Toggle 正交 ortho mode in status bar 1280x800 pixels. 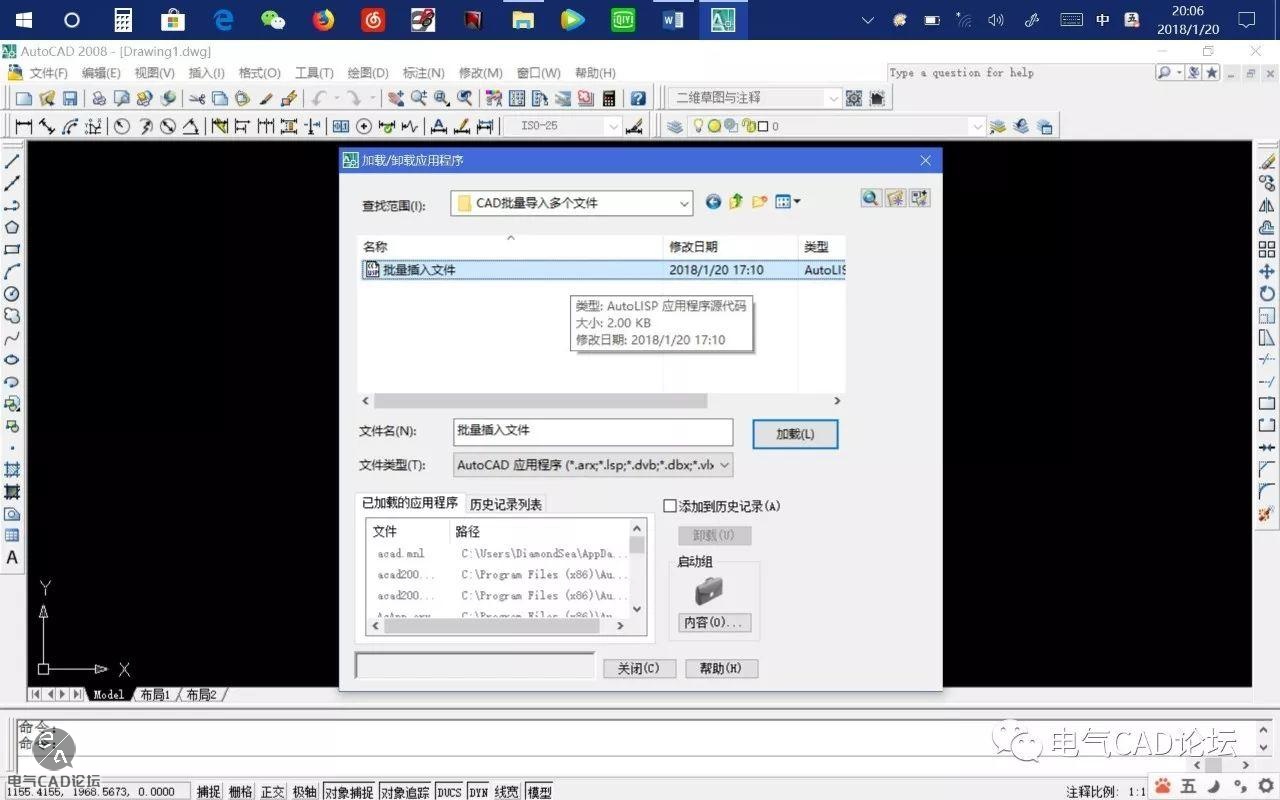[272, 792]
